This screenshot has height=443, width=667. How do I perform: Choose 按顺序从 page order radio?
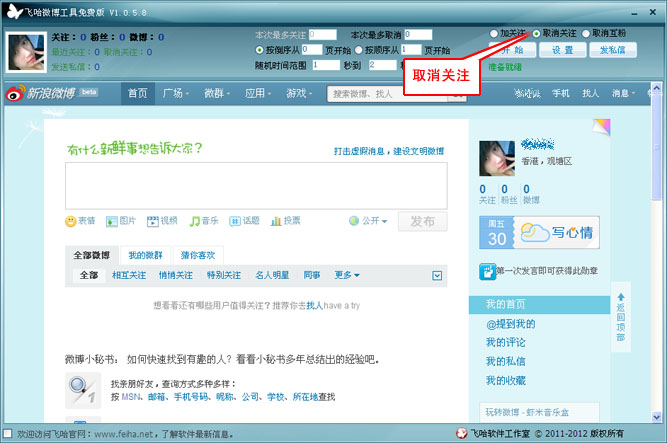pos(359,50)
